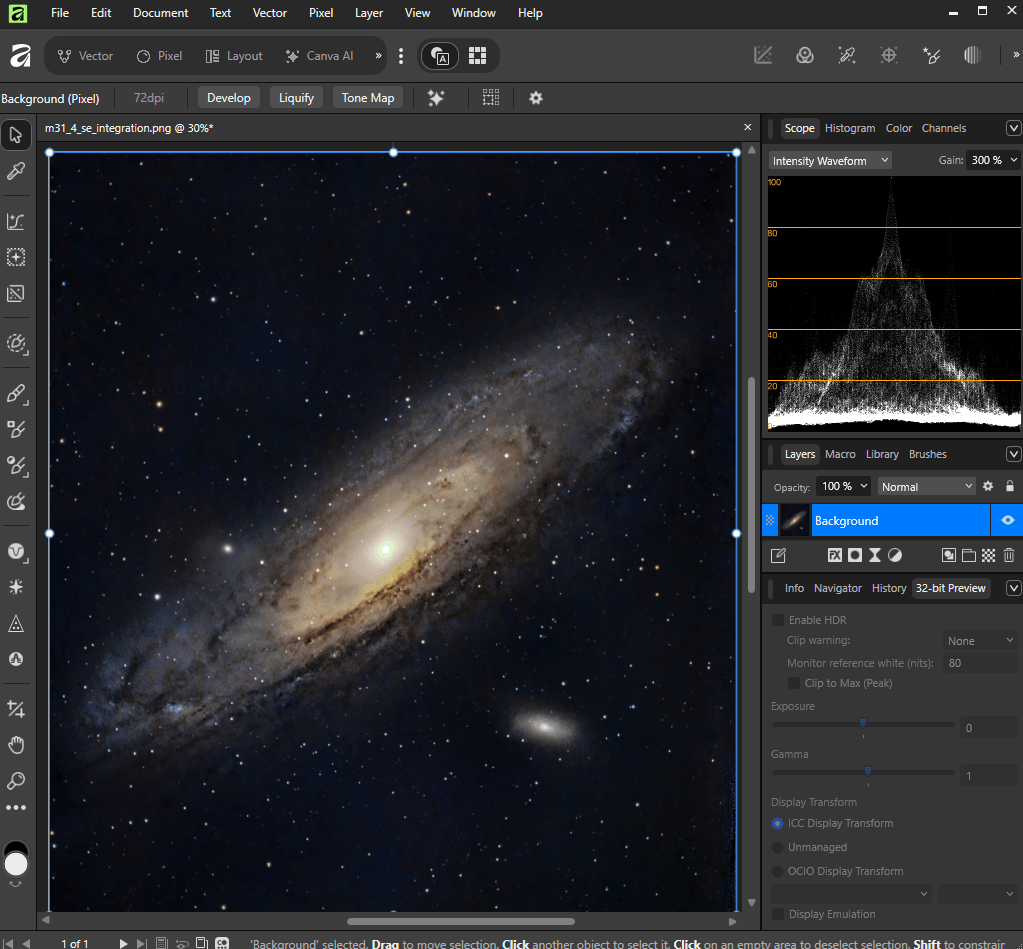Enable the HDR checkbox
The image size is (1023, 949).
click(778, 620)
